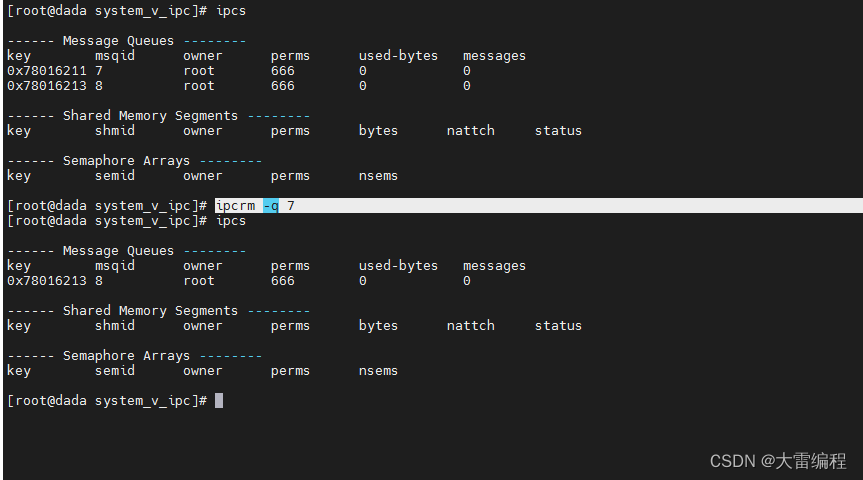Click the nsems column header in the last table
Image resolution: width=863 pixels, height=480 pixels.
point(378,371)
